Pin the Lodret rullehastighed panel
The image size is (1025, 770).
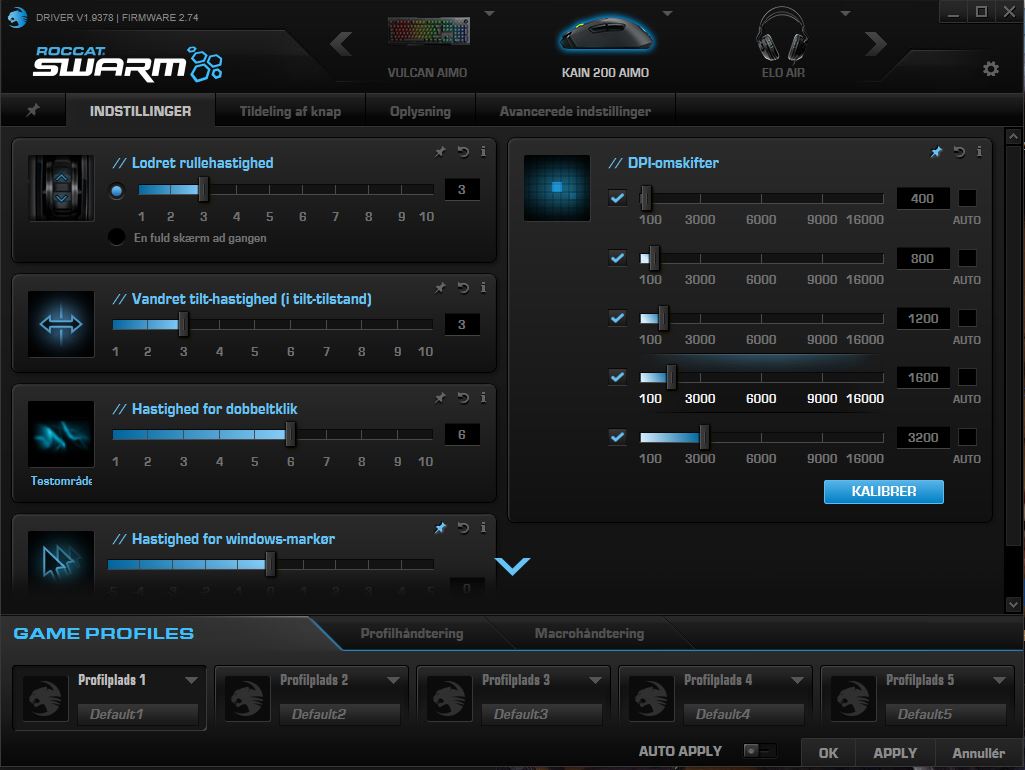pos(441,152)
